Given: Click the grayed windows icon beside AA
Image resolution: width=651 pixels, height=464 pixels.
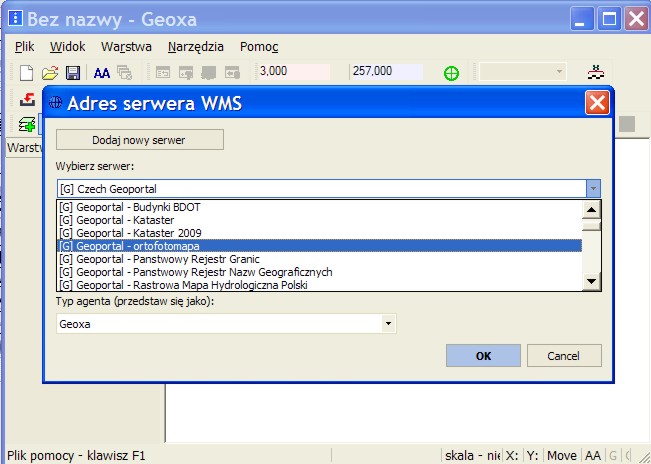Looking at the screenshot, I should (125, 73).
